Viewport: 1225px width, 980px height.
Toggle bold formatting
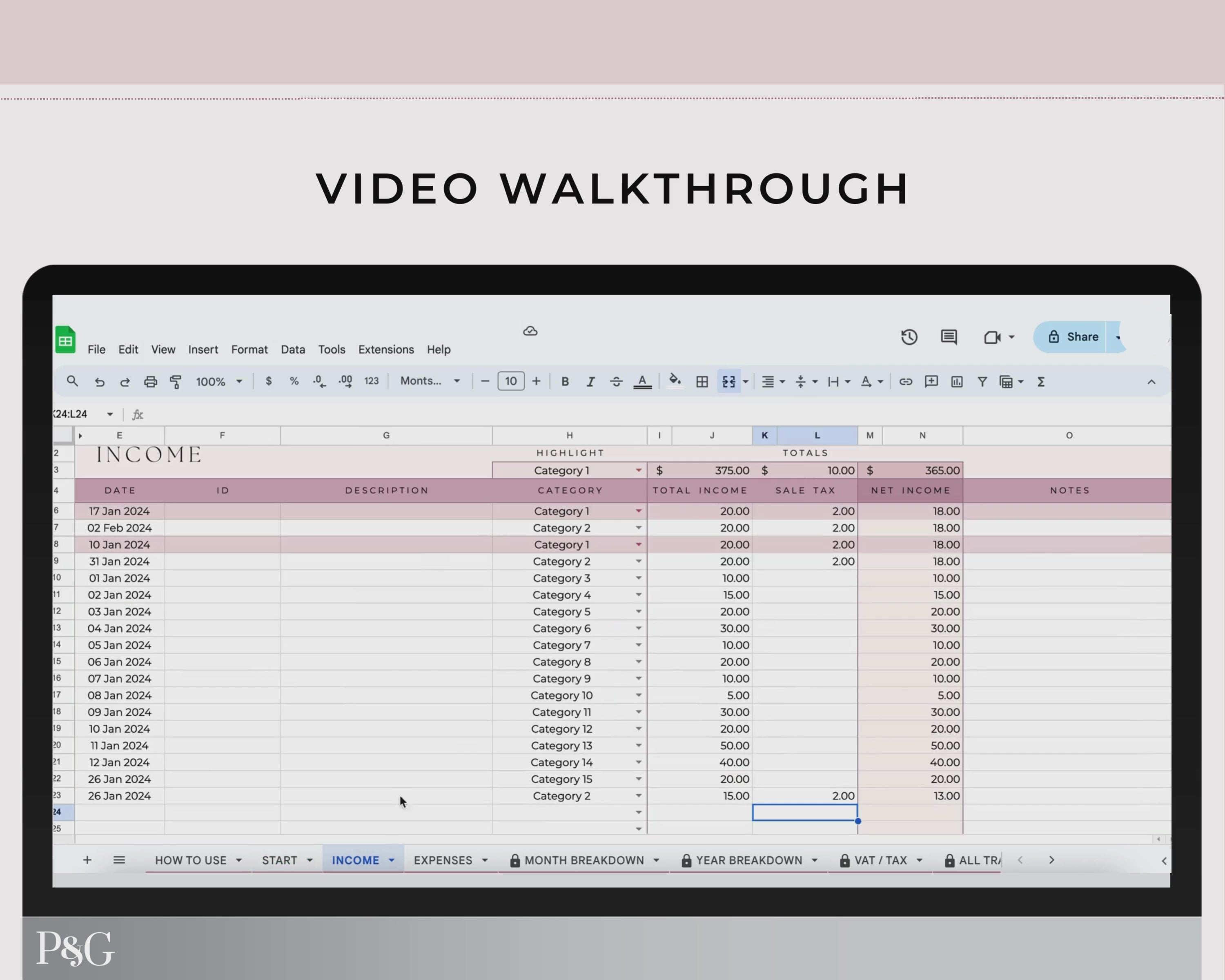tap(565, 382)
